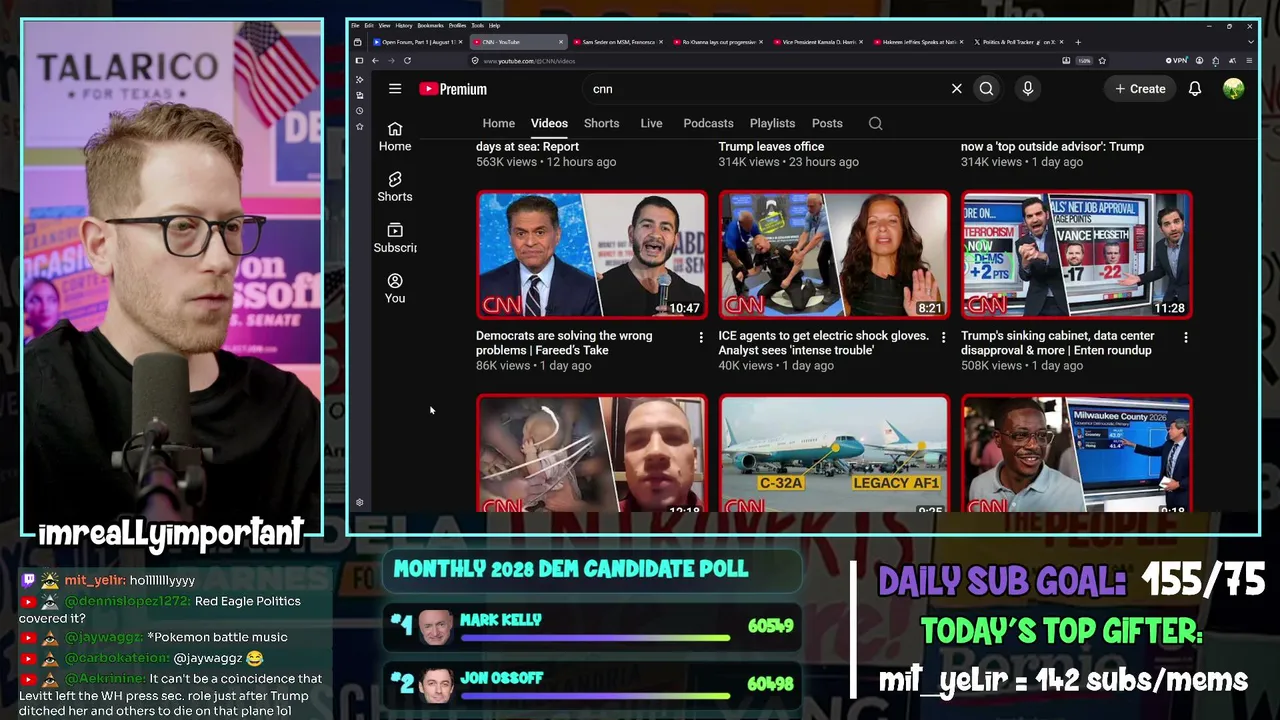
Task: Open the browser File menu
Action: click(x=355, y=25)
